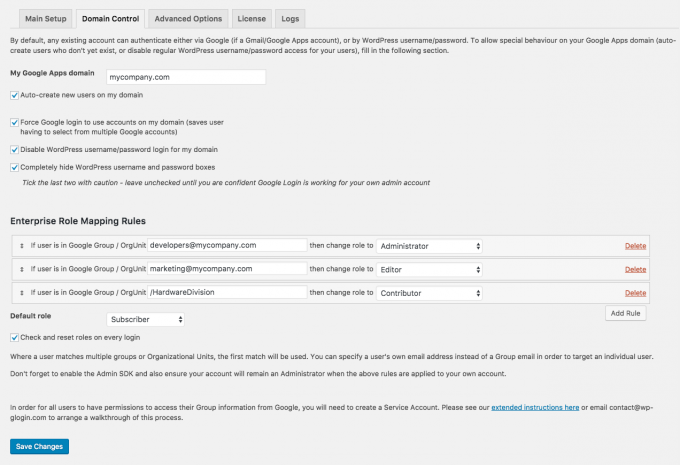Click the My Google Apps domain field
This screenshot has width=680, height=465.
coord(186,77)
